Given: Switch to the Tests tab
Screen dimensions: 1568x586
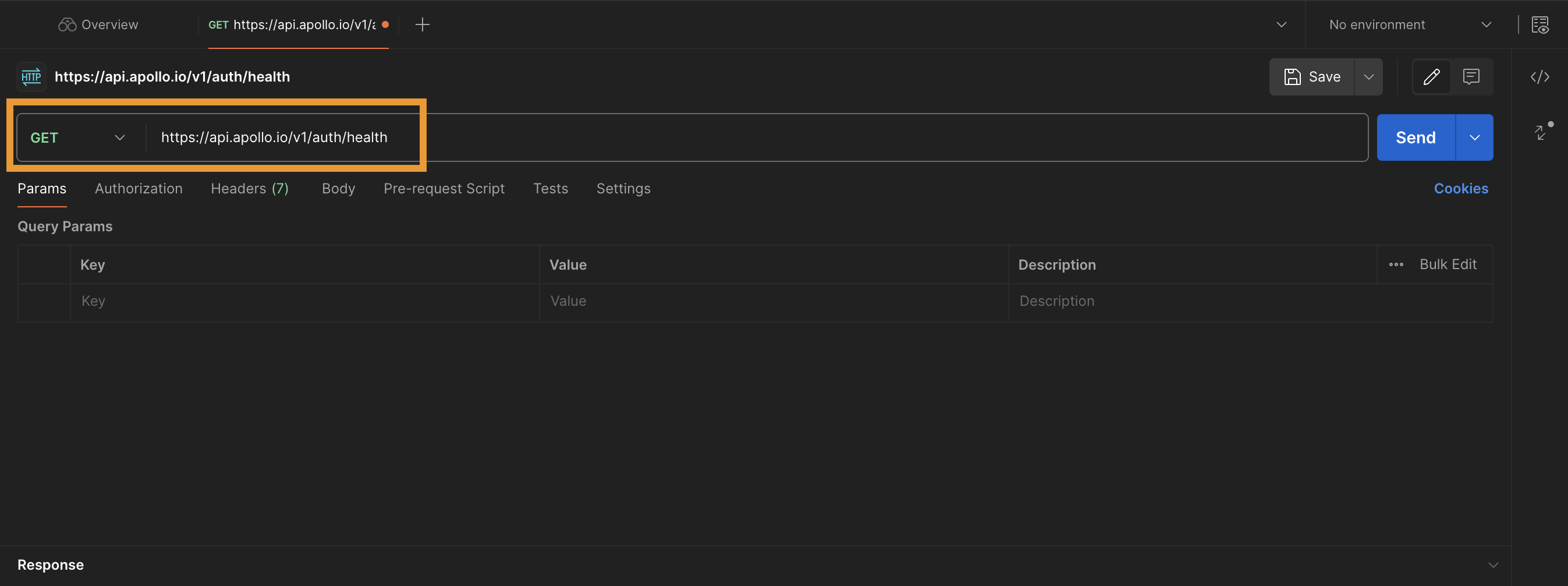Looking at the screenshot, I should 550,188.
